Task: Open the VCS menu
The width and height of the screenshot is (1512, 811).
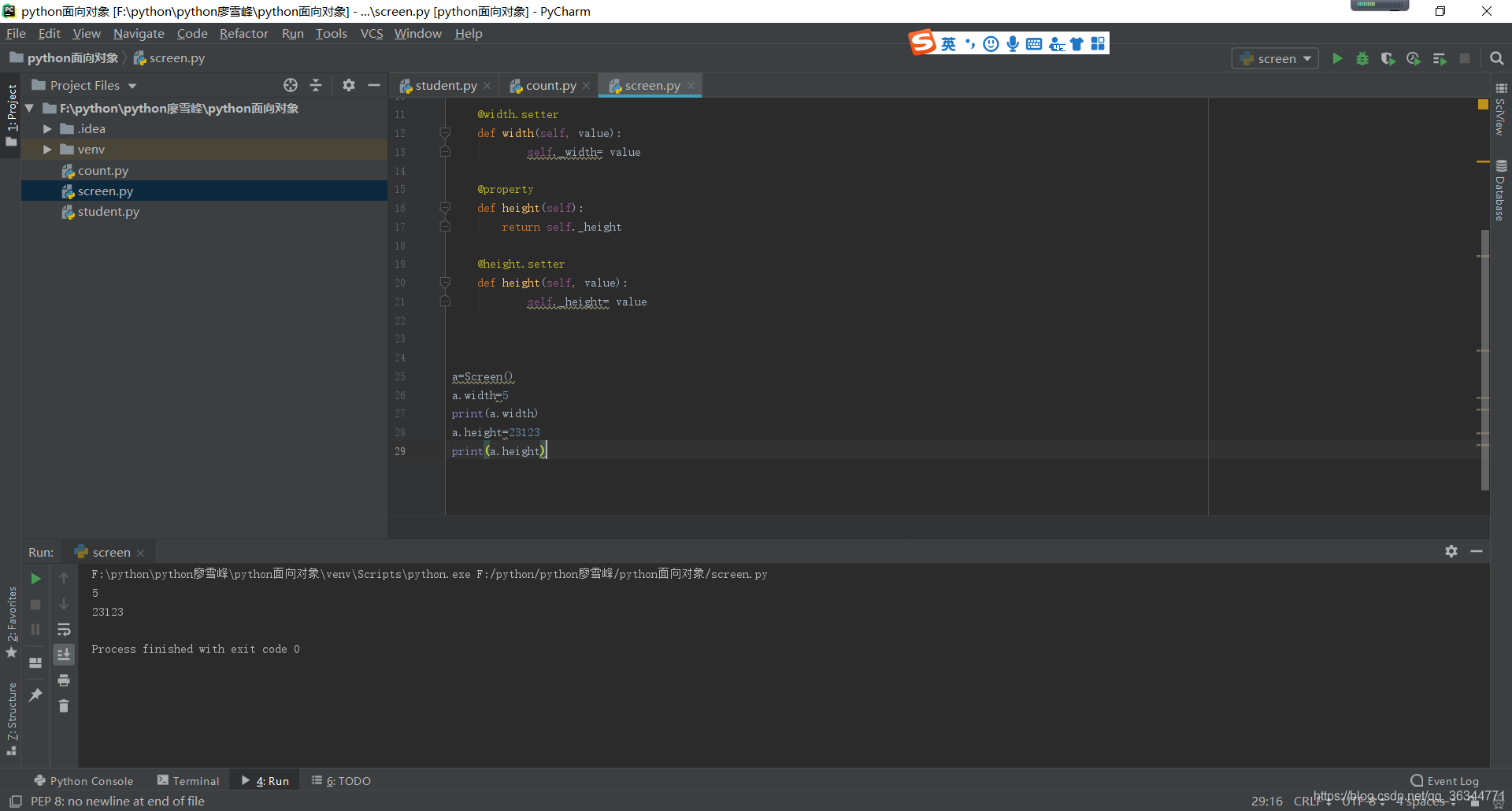Action: coord(372,33)
